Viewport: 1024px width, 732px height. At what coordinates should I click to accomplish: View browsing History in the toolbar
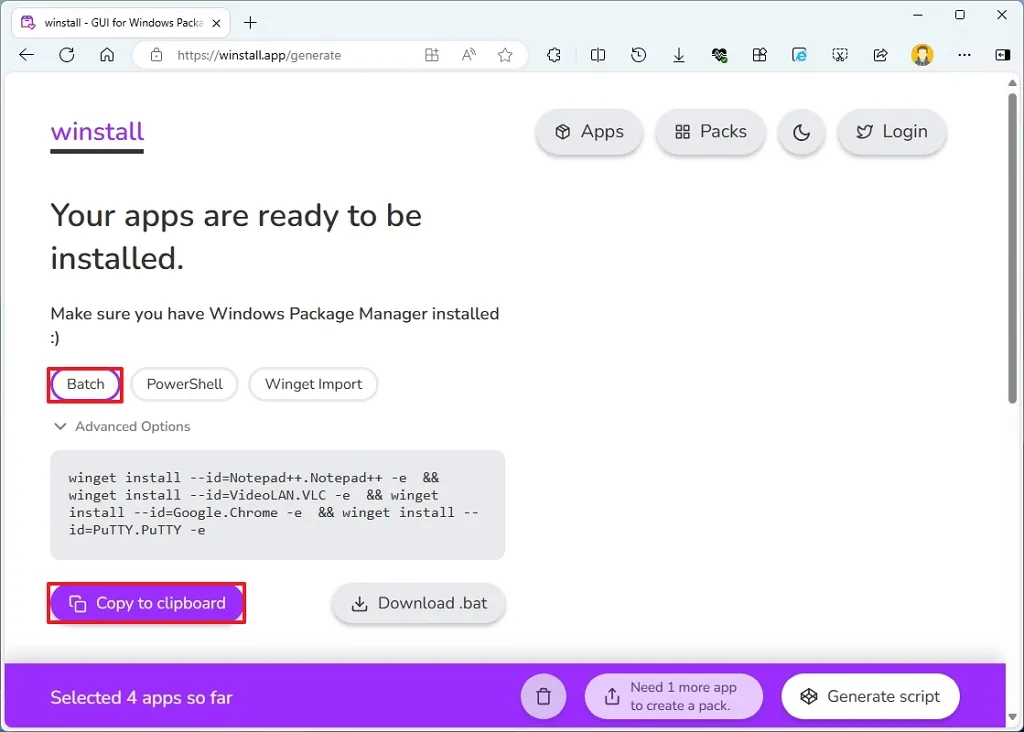tap(639, 55)
